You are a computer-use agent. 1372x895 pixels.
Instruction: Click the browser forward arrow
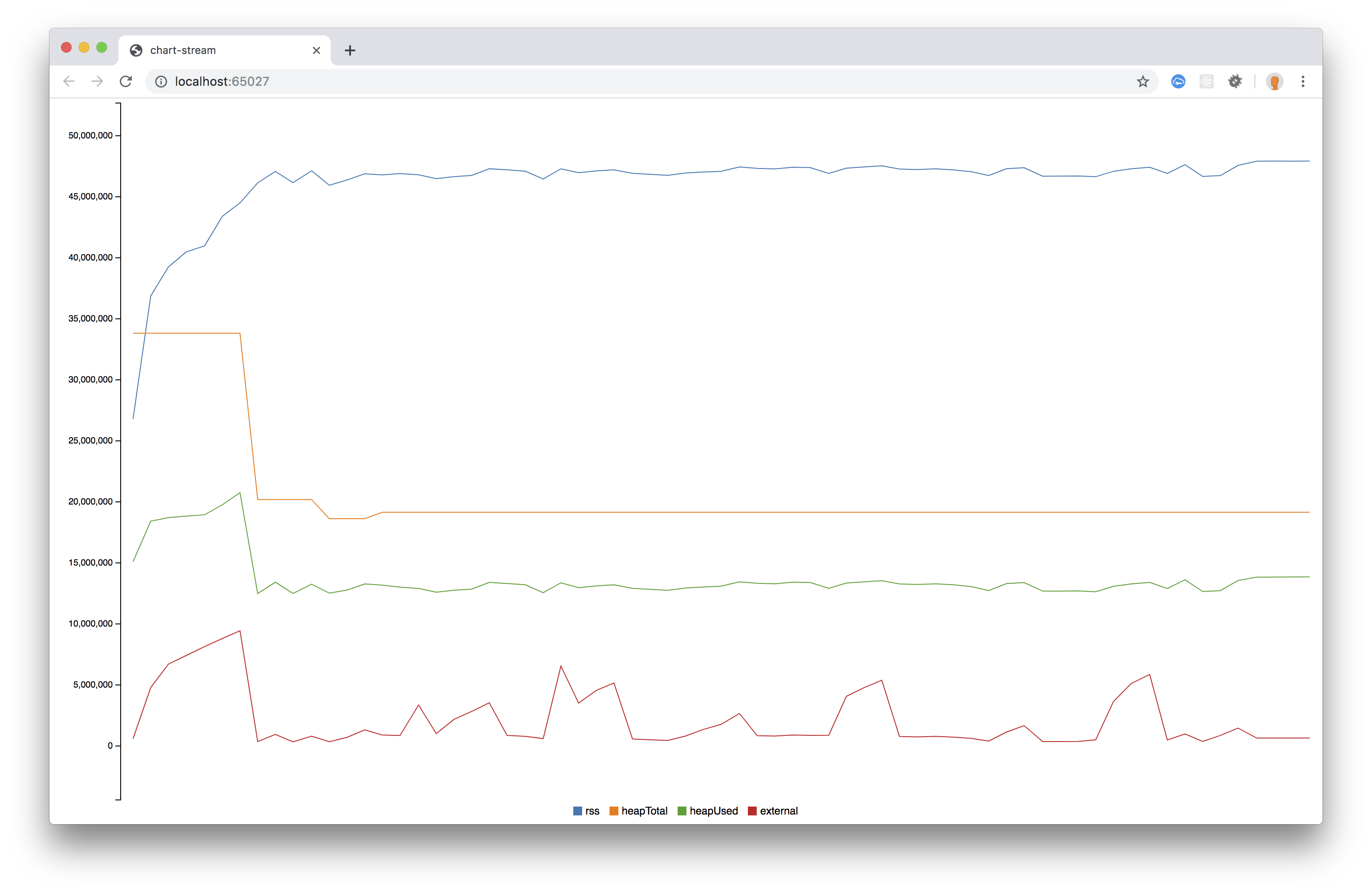97,81
